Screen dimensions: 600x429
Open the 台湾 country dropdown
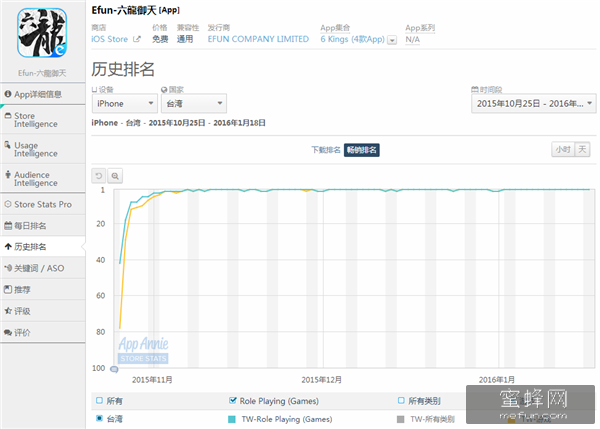[194, 103]
